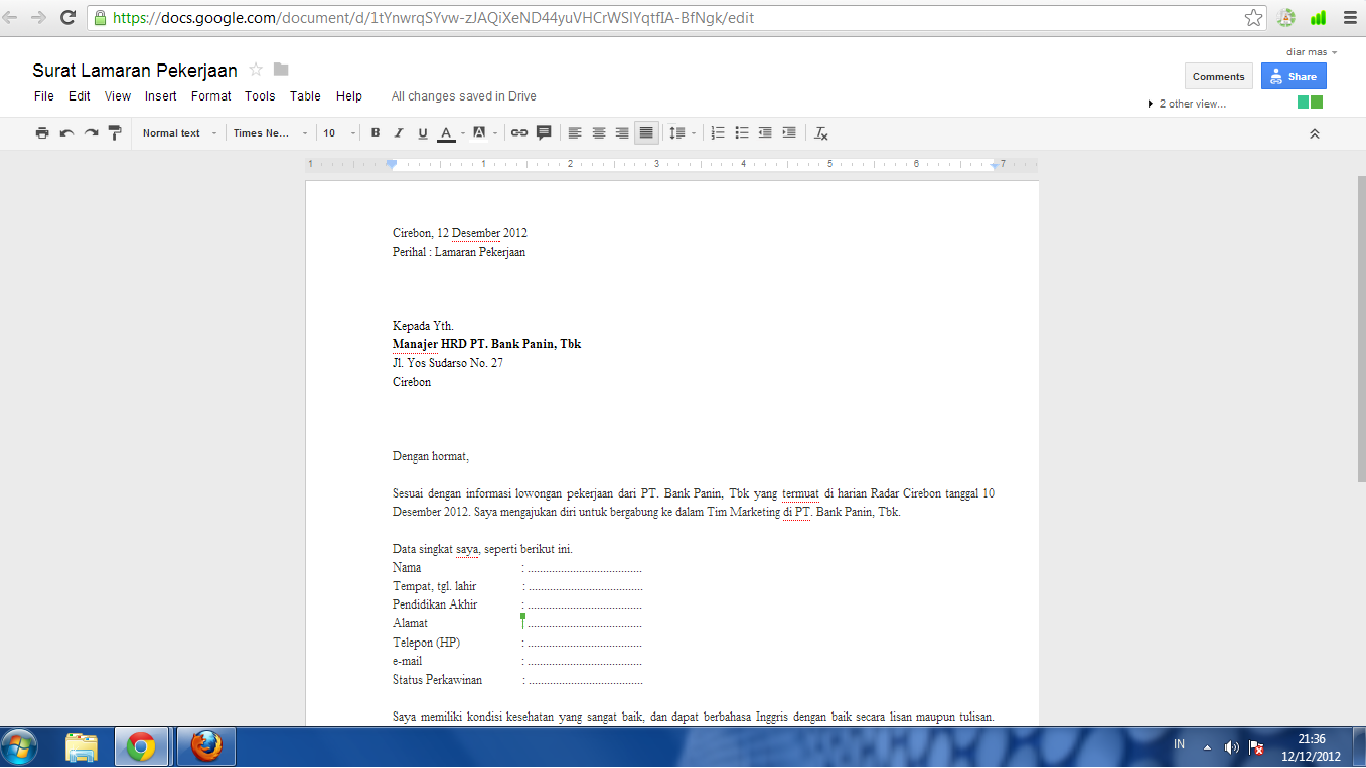Open the View menu
Image resolution: width=1366 pixels, height=768 pixels.
[118, 96]
